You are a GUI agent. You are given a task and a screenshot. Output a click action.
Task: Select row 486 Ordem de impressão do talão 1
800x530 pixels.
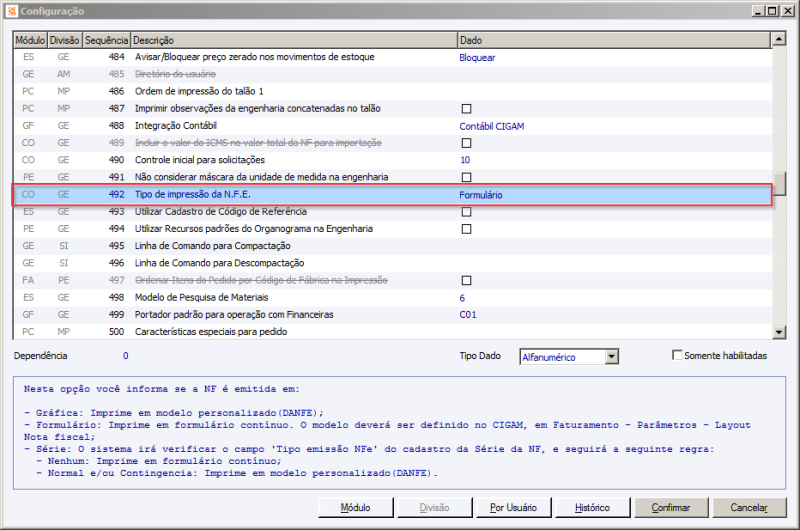click(392, 91)
